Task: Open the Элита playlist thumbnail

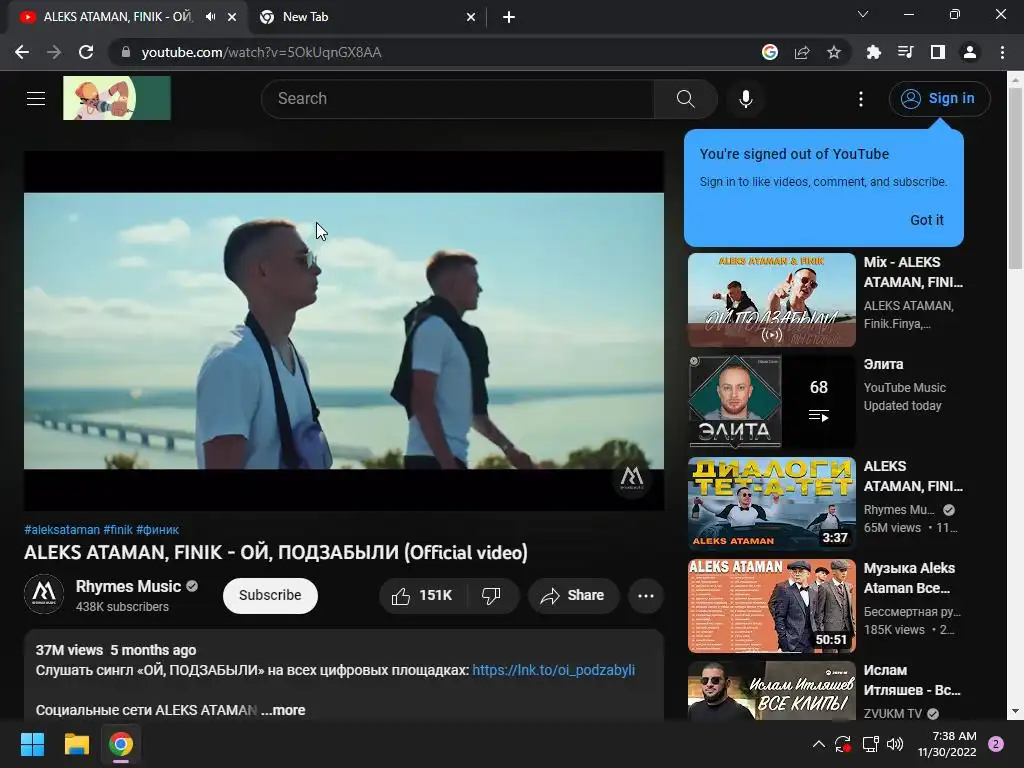Action: [x=771, y=402]
